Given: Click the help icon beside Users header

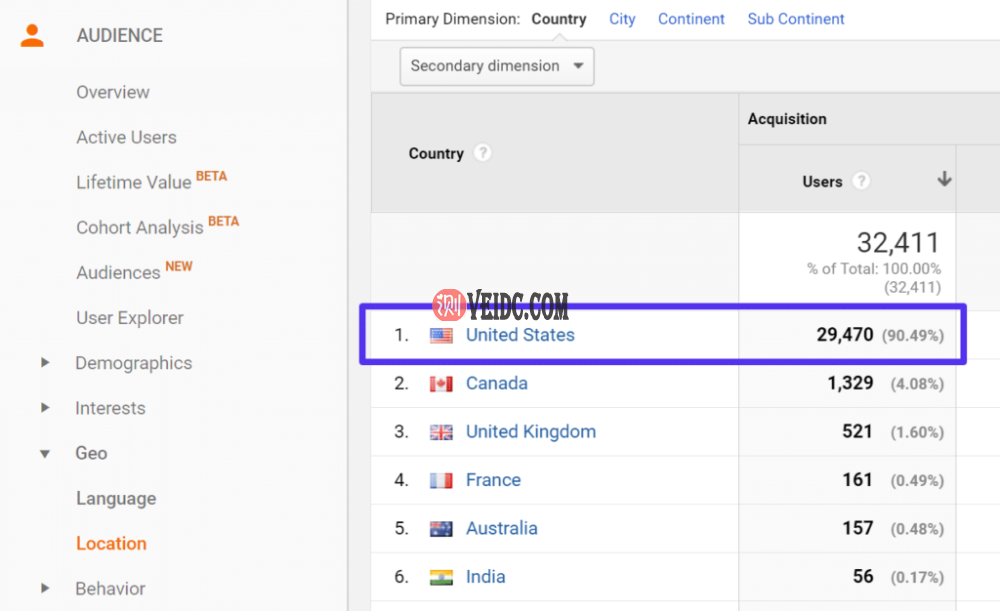Looking at the screenshot, I should tap(861, 181).
